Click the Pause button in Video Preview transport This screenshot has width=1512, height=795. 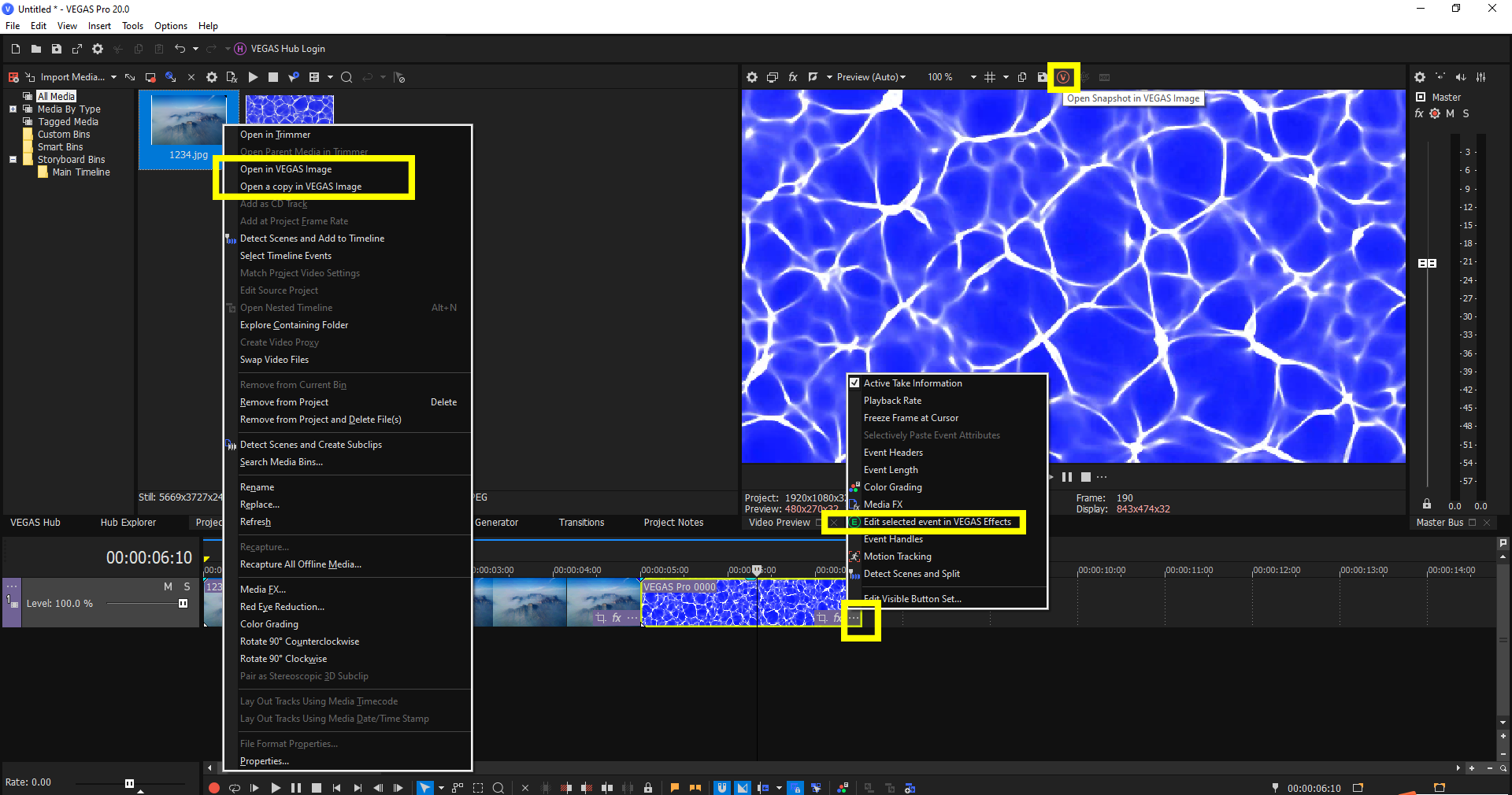pos(1067,477)
